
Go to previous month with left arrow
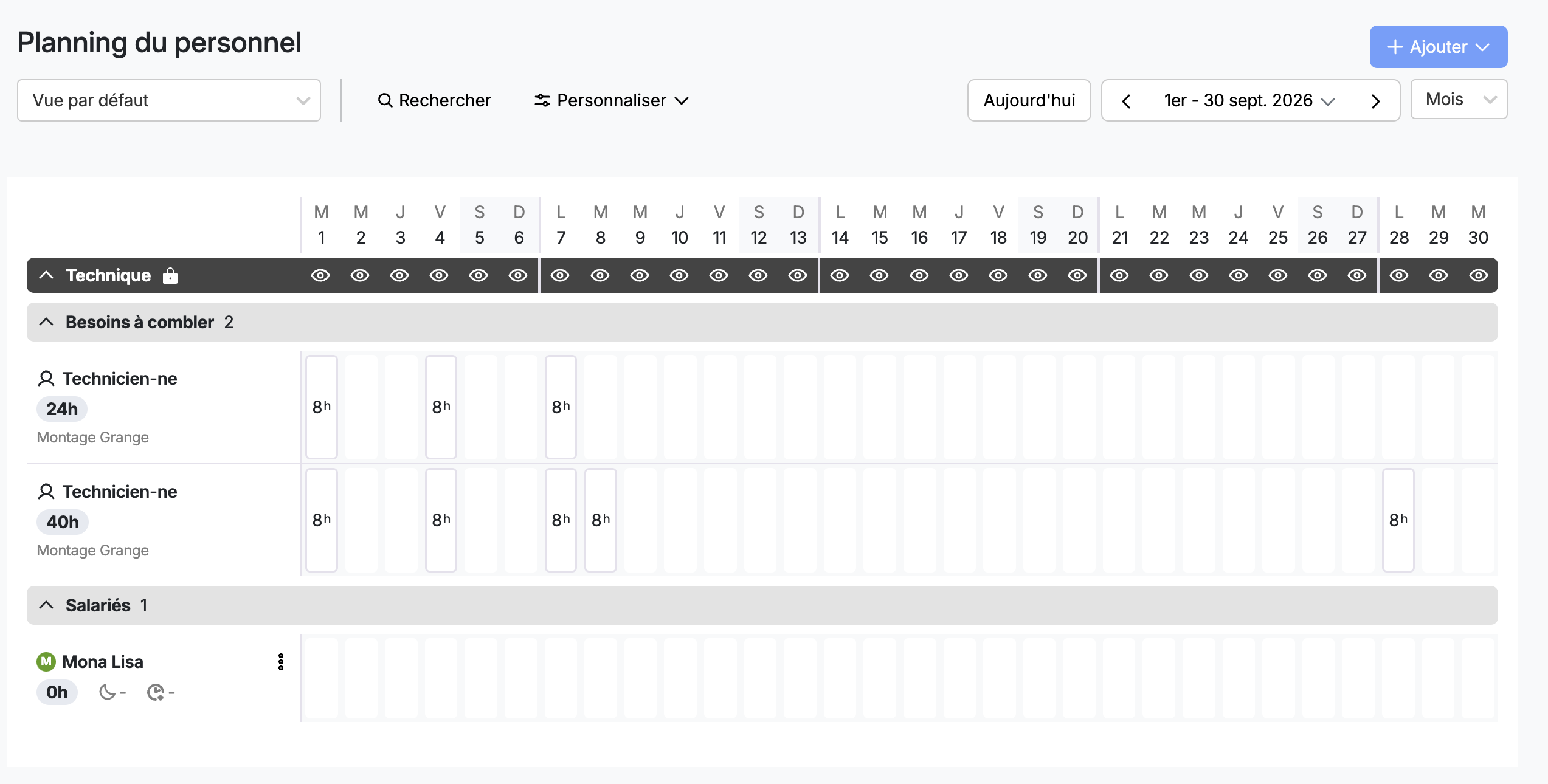[x=1126, y=101]
